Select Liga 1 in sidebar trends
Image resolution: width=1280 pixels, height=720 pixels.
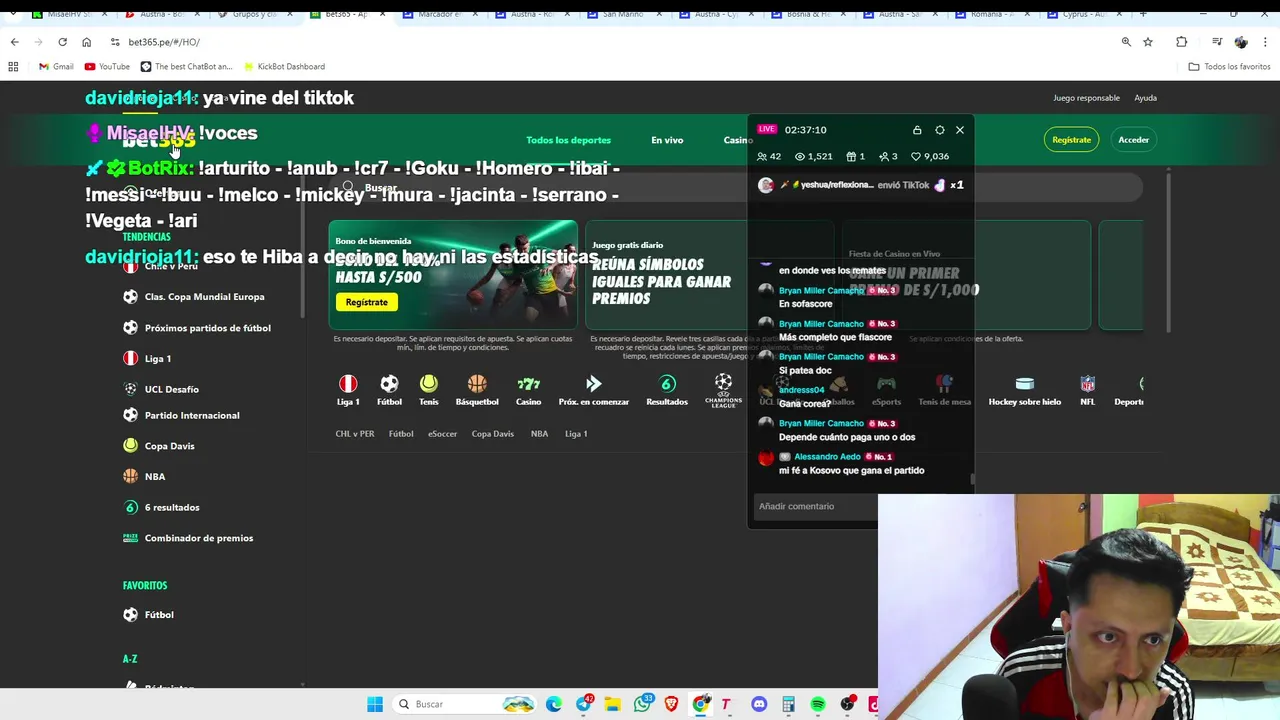click(157, 358)
